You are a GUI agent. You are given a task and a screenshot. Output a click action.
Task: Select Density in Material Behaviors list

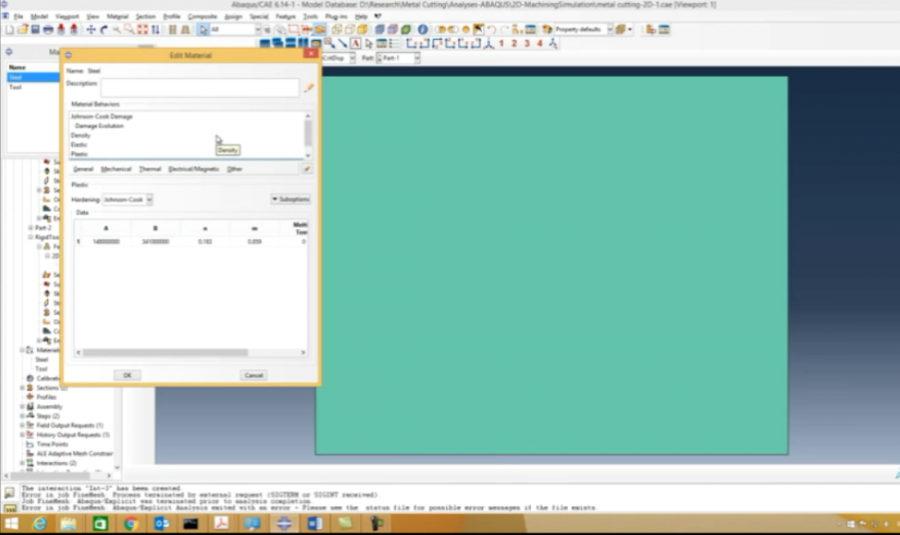(80, 135)
